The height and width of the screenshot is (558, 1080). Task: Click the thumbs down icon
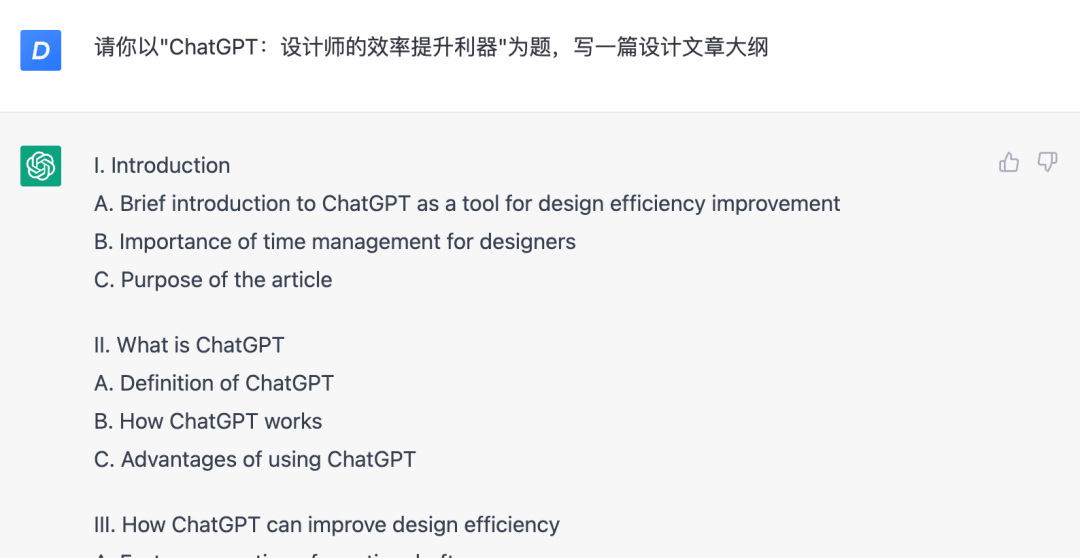click(1047, 162)
